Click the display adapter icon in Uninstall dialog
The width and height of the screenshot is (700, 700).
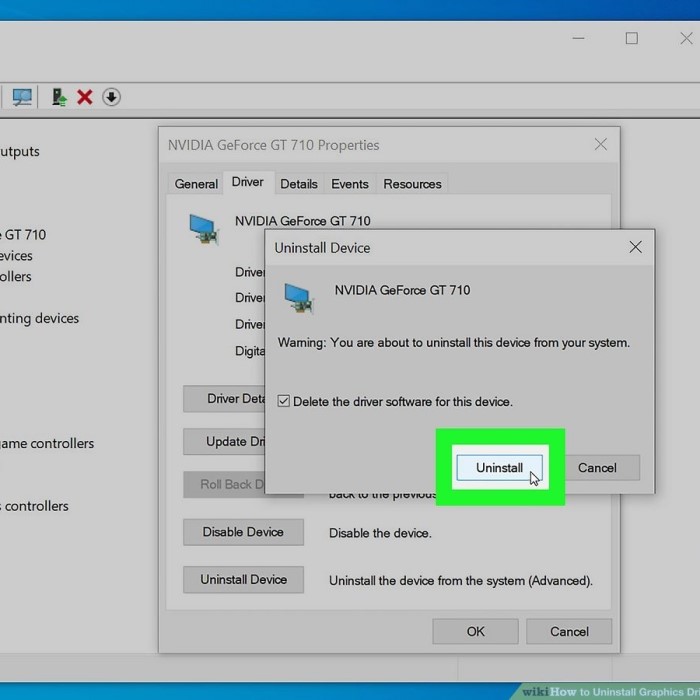click(299, 297)
